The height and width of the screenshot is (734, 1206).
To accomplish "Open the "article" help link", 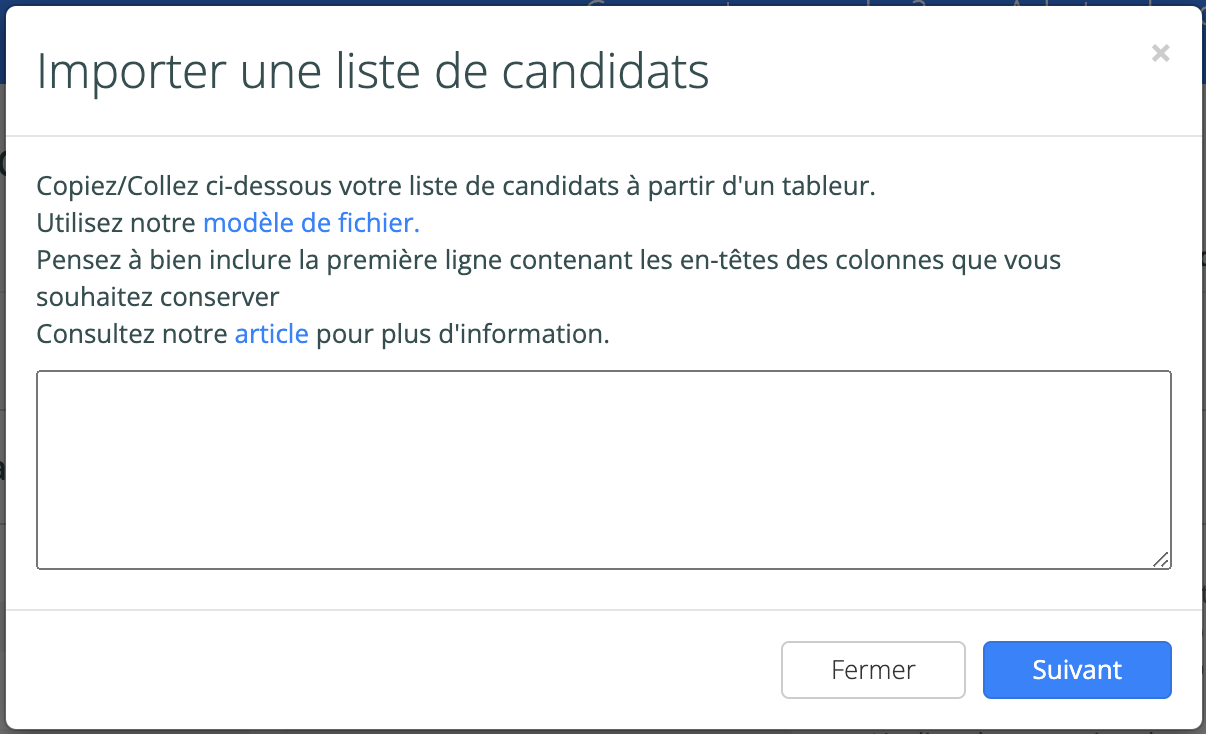I will (271, 334).
